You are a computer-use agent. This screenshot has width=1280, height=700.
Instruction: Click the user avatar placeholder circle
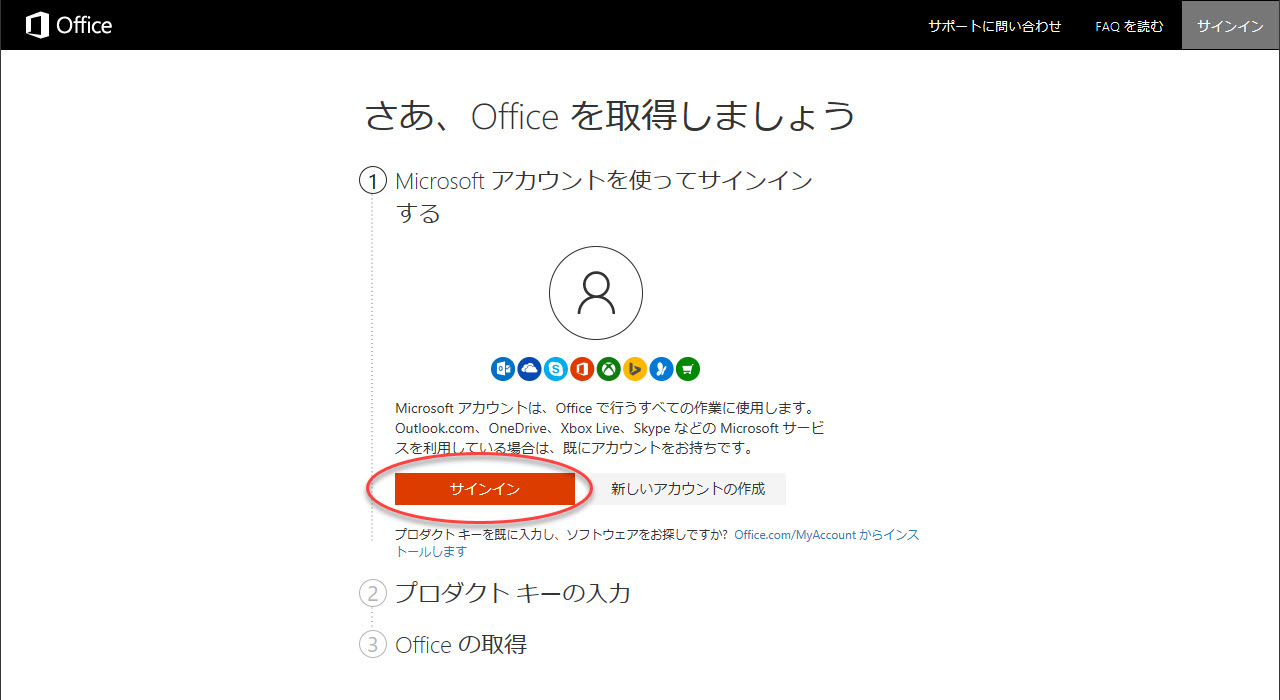pos(596,293)
